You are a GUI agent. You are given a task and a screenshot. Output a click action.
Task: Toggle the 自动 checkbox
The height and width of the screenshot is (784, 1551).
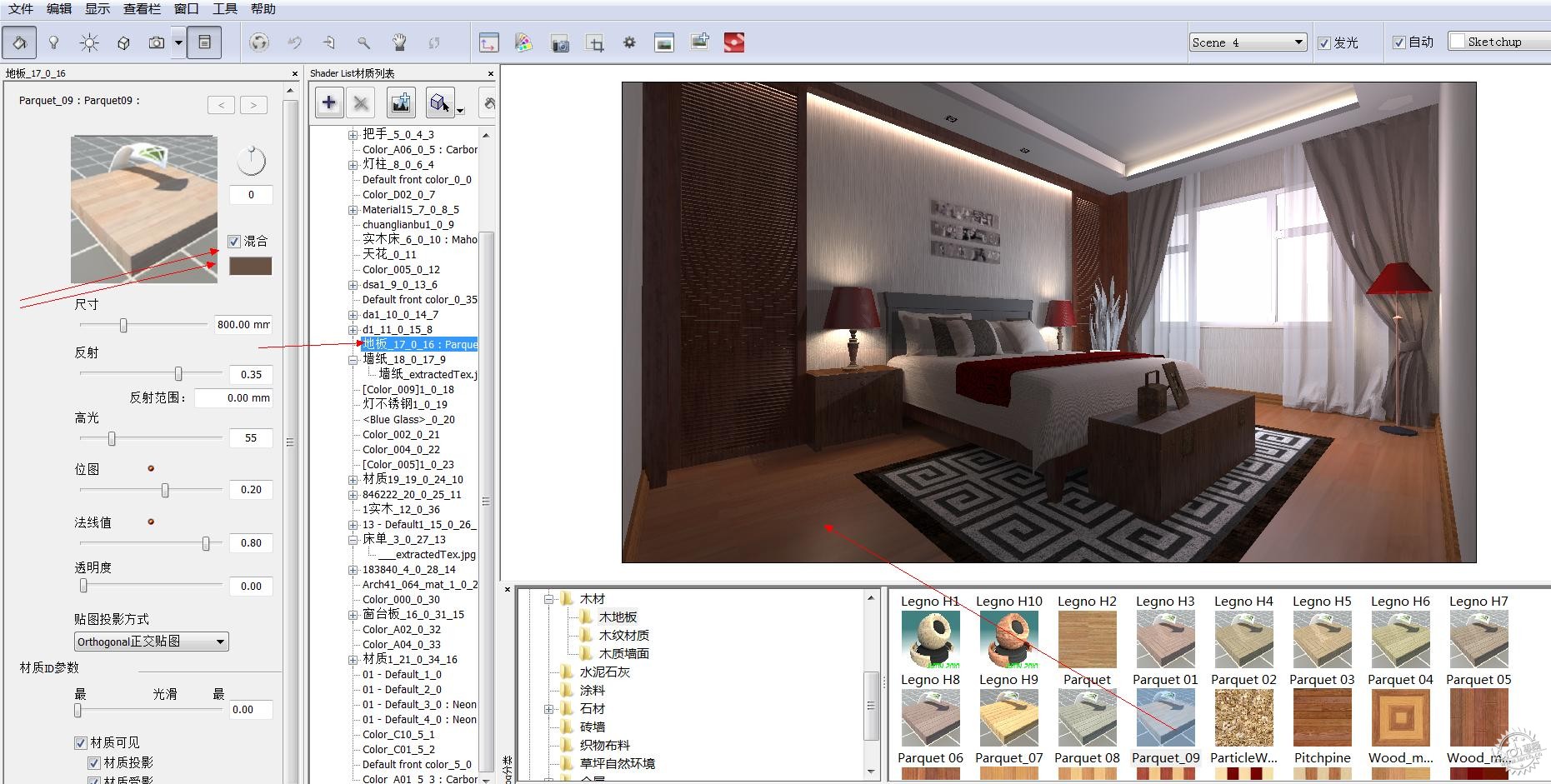pyautogui.click(x=1399, y=42)
